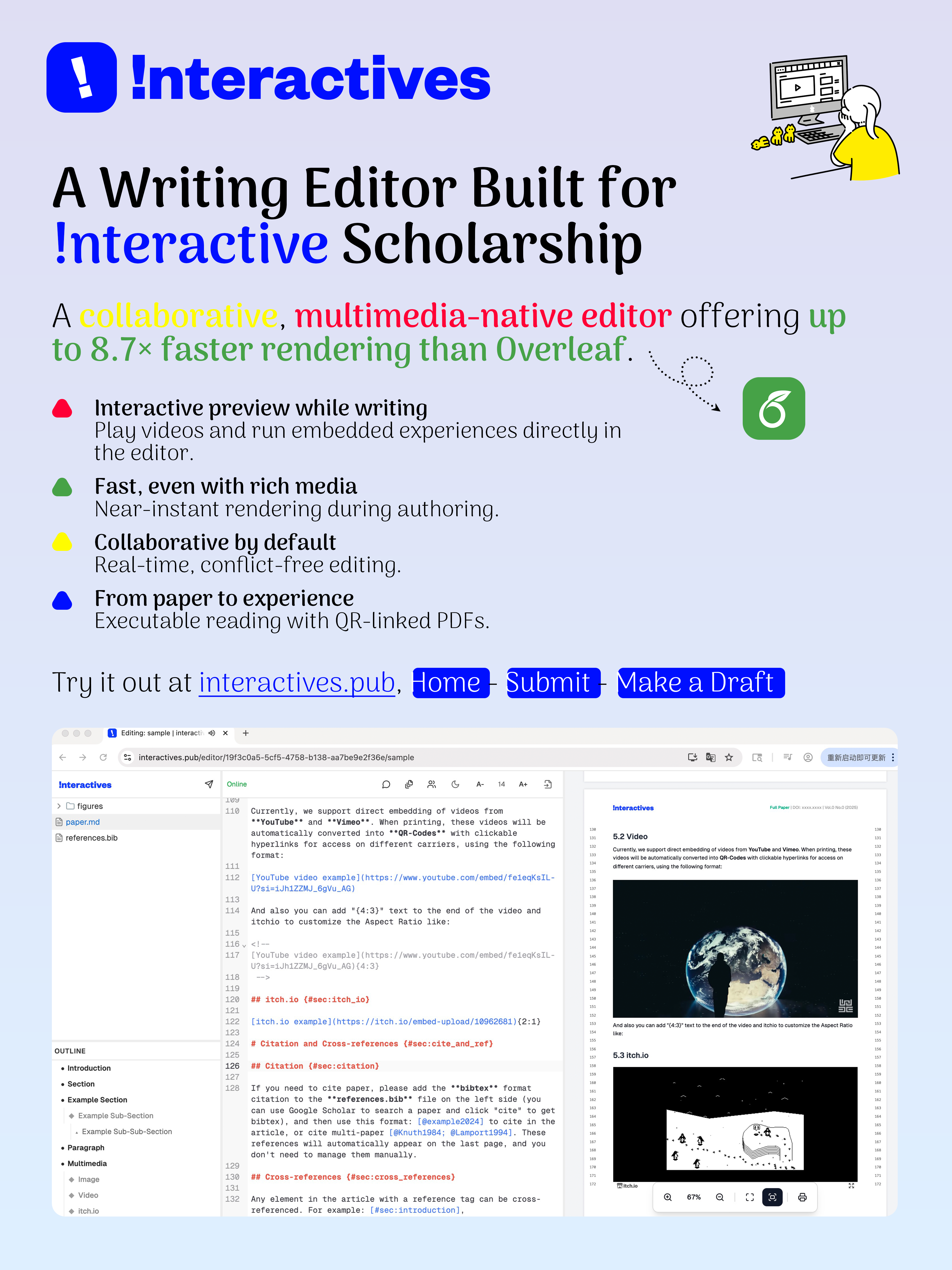The image size is (952, 1270).
Task: Jump to Section in the outline
Action: (81, 1084)
